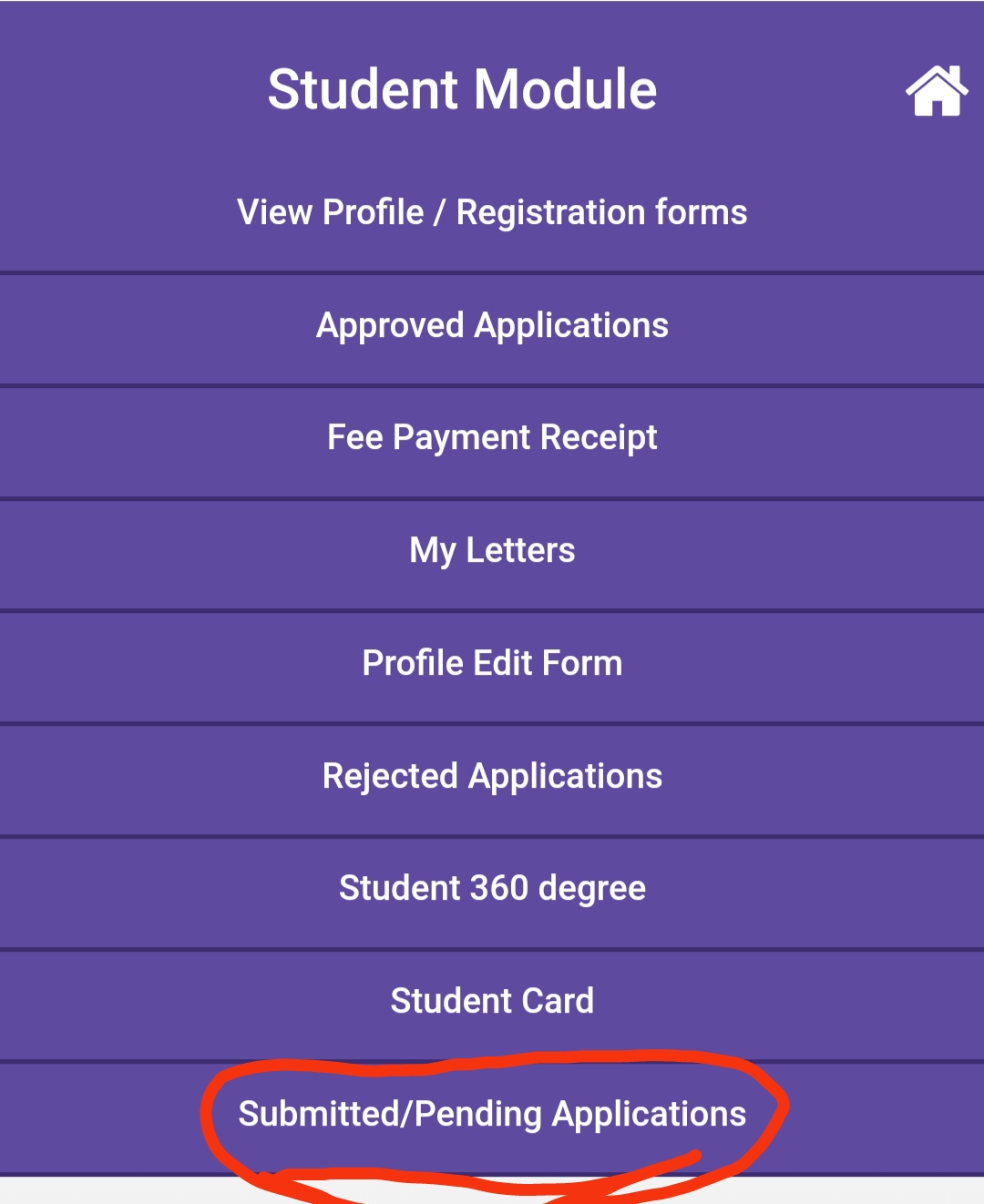
Task: See applications that were rejected
Action: (x=492, y=776)
